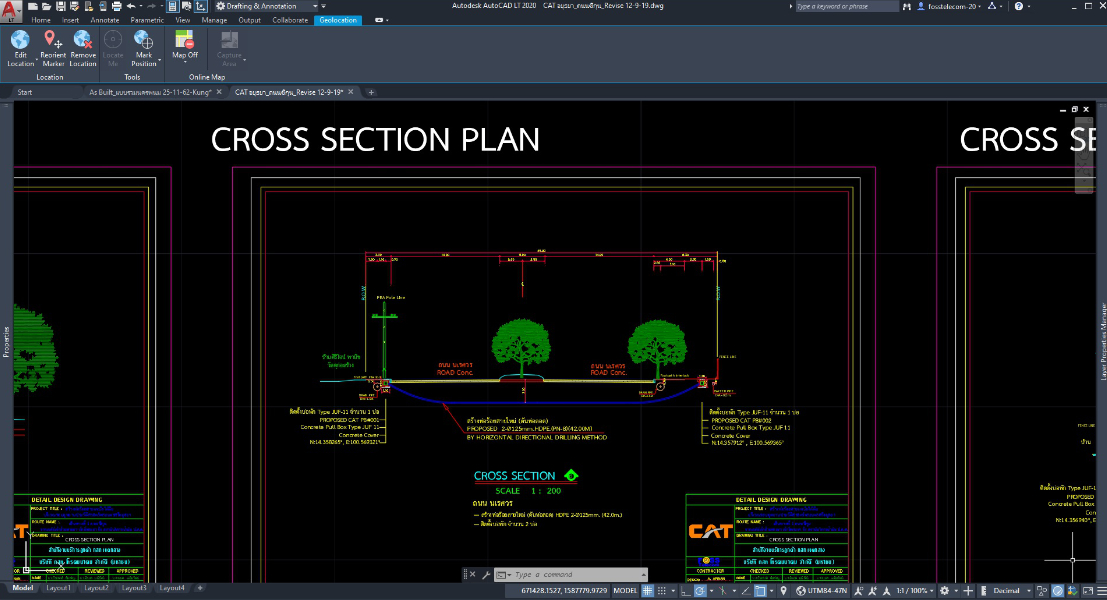Switch to the As Built drawing file tab

pos(150,92)
